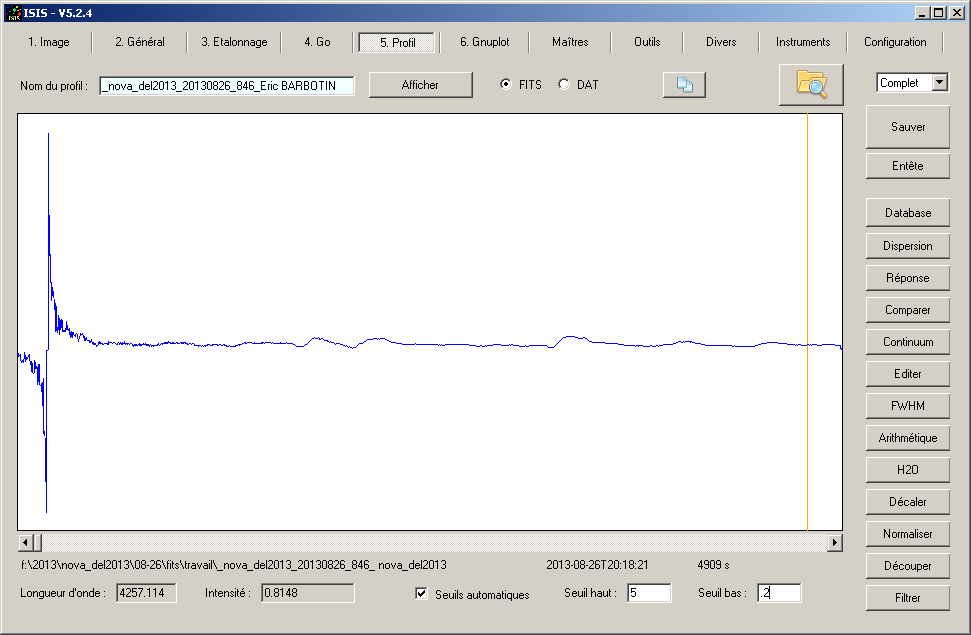Viewport: 971px width, 635px height.
Task: Toggle the Seuils automatiques checkbox
Action: [x=422, y=594]
